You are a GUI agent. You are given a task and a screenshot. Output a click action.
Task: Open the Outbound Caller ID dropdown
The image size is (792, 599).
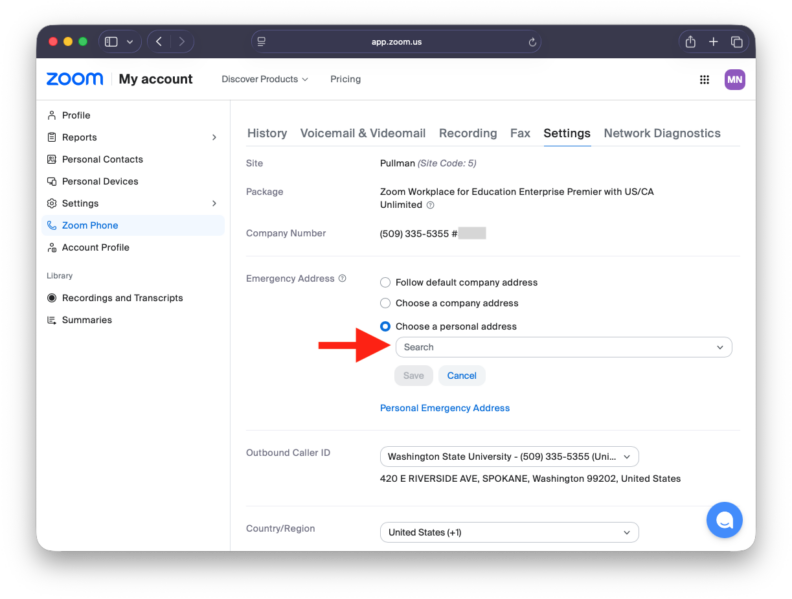pyautogui.click(x=509, y=457)
